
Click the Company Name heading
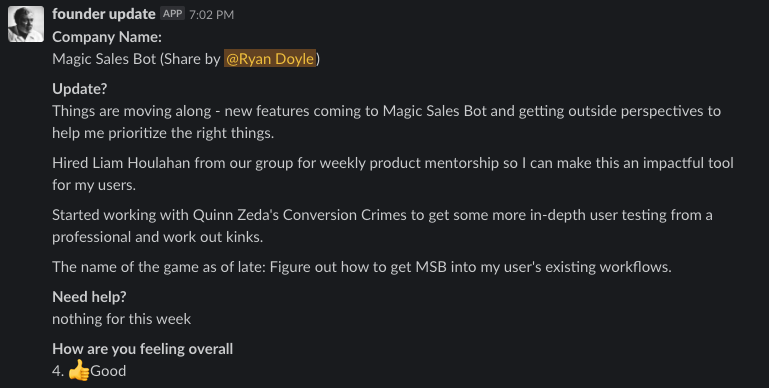[x=107, y=37]
